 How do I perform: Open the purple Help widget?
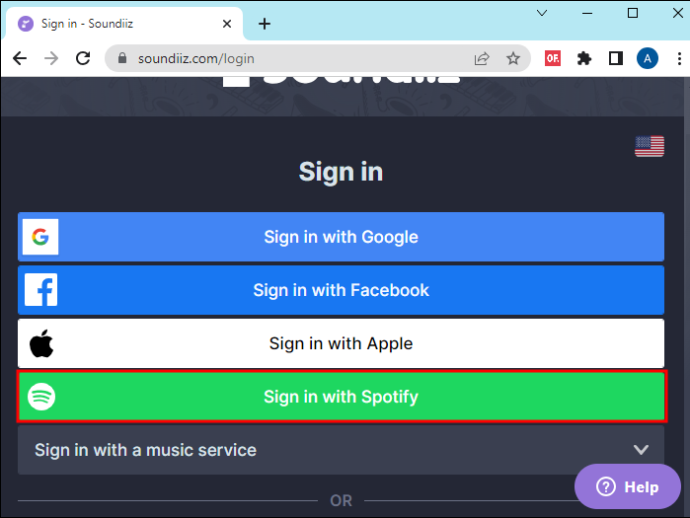(x=628, y=487)
